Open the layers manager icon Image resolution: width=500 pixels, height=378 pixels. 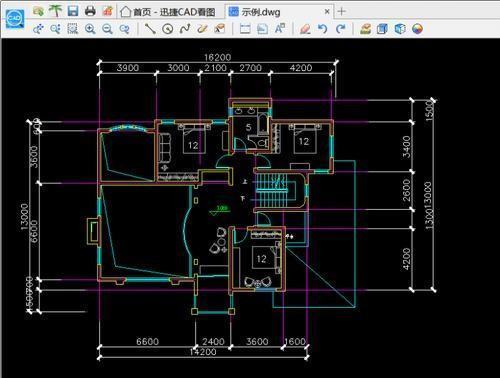click(x=366, y=29)
